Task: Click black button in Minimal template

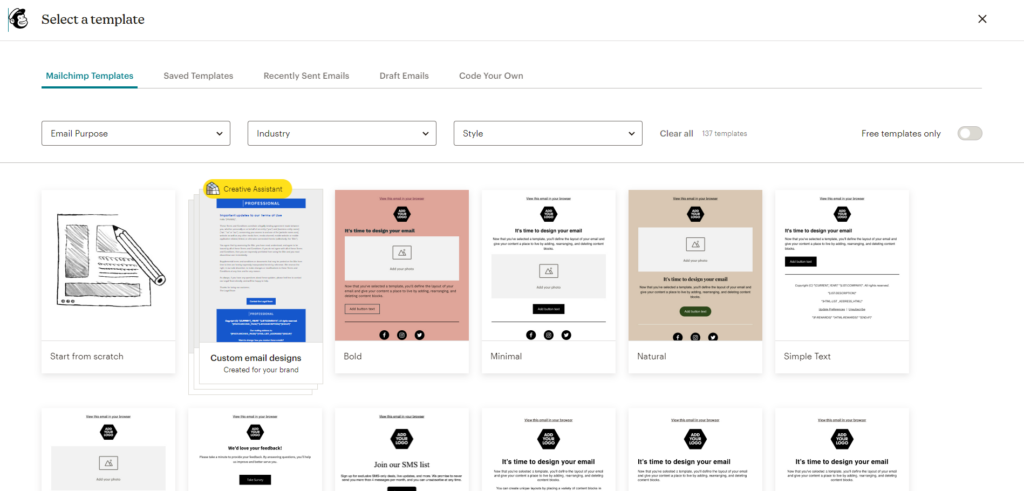Action: click(x=549, y=309)
